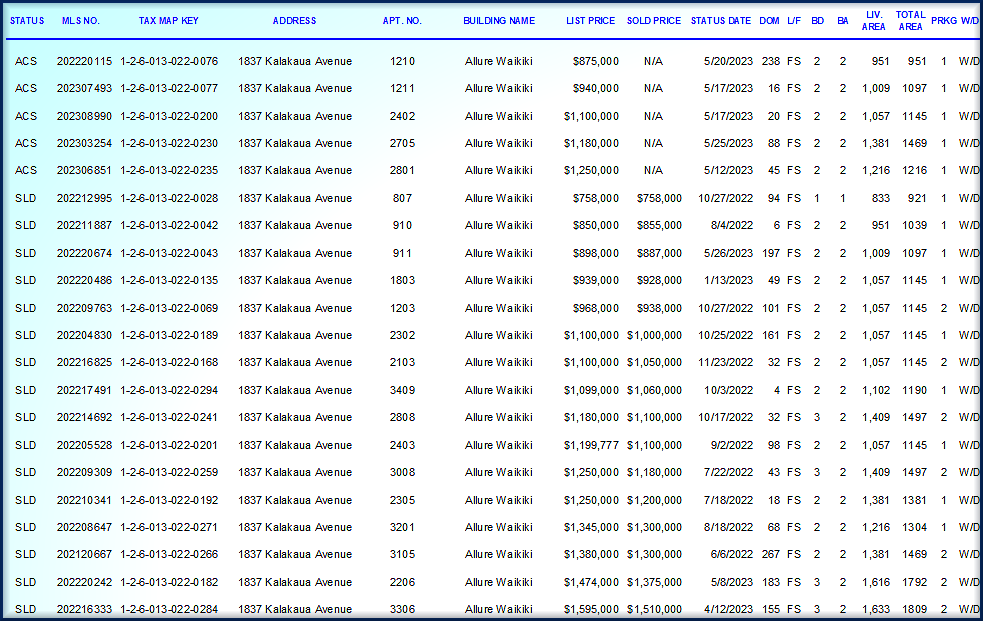Select MLS number 202214692

pyautogui.click(x=84, y=417)
